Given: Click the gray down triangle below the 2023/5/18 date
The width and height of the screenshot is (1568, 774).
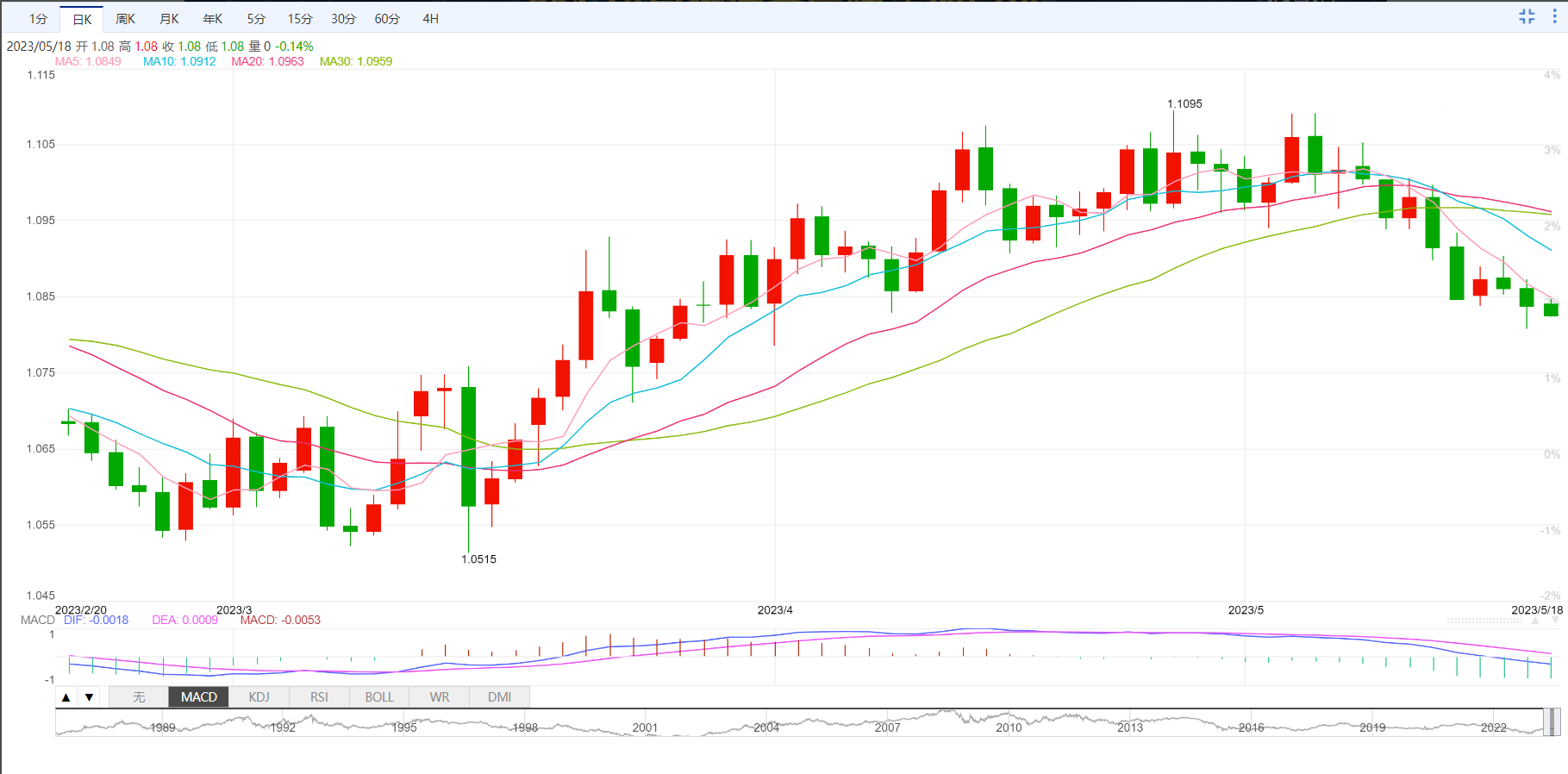Looking at the screenshot, I should click(1555, 621).
